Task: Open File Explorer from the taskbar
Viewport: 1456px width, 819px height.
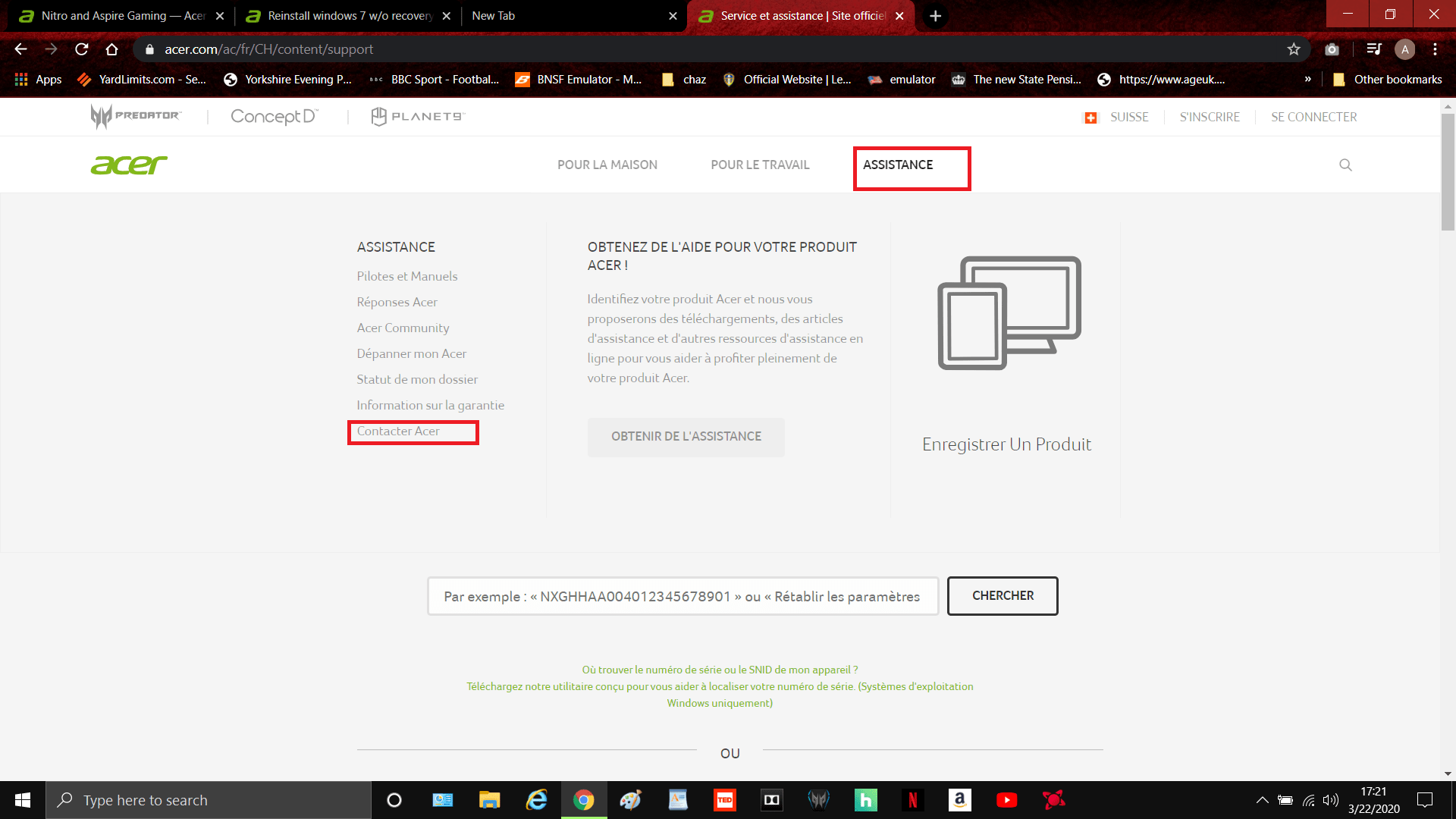Action: (489, 800)
